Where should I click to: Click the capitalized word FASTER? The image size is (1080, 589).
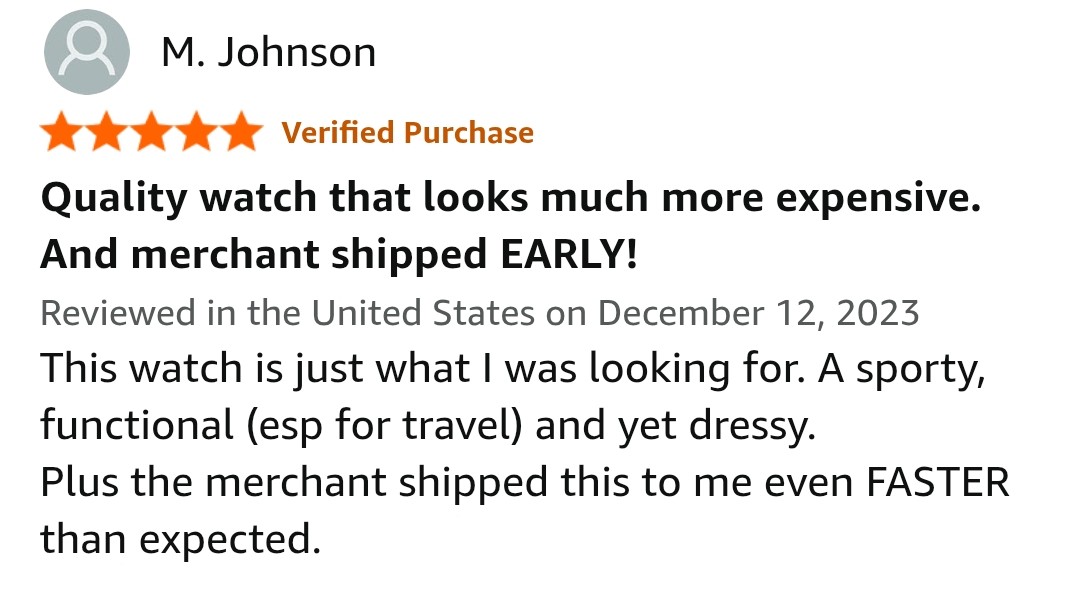pos(938,482)
